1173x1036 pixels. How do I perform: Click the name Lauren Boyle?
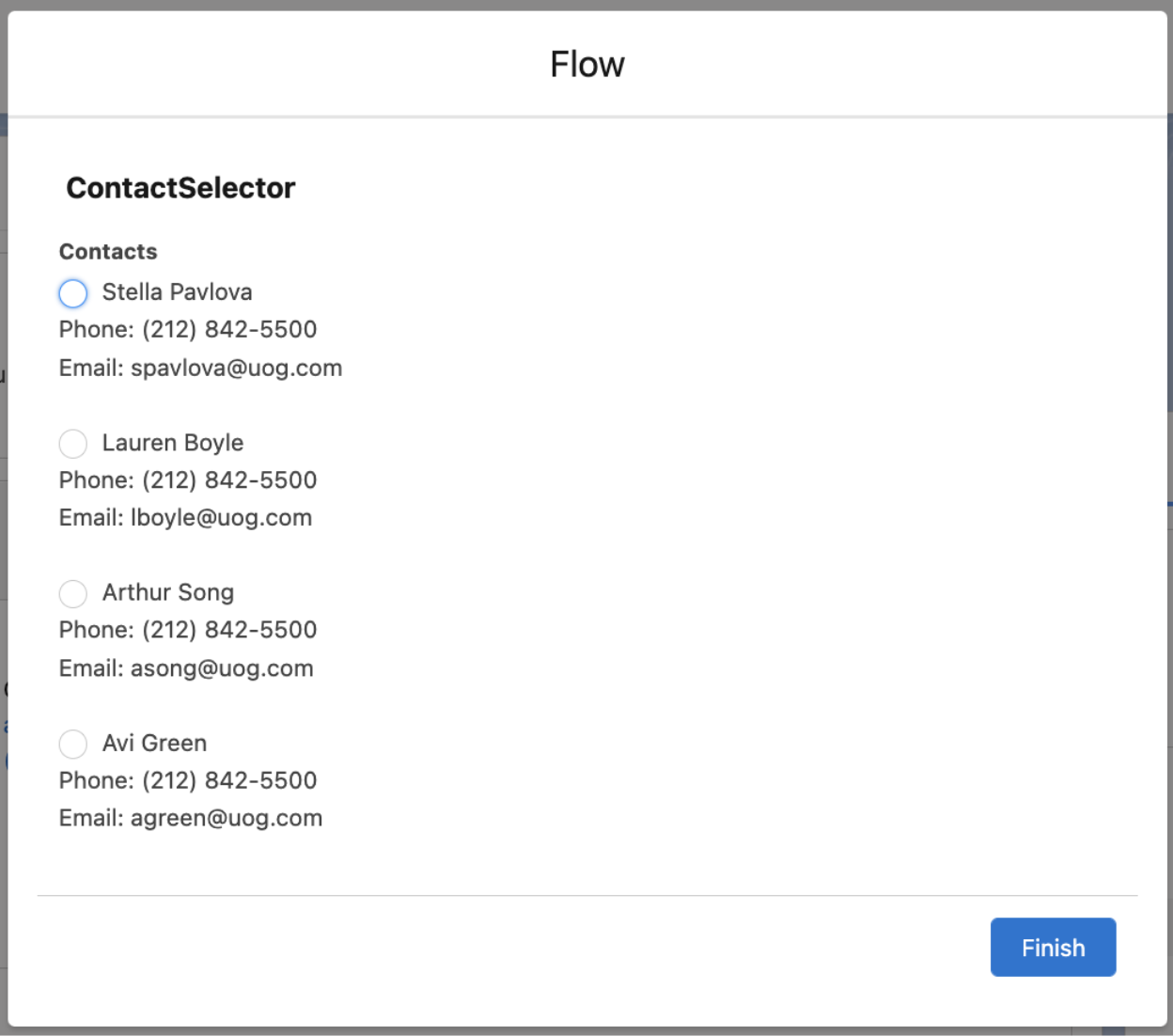click(172, 443)
